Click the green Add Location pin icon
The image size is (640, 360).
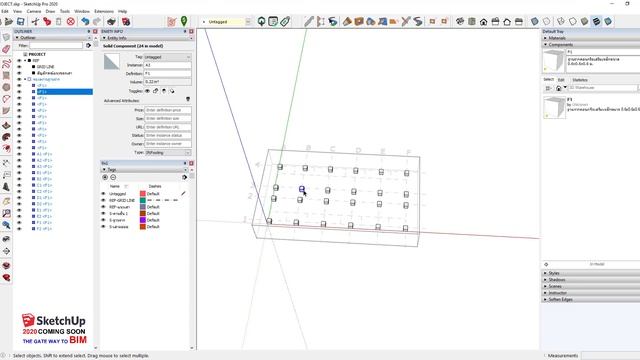(184, 21)
